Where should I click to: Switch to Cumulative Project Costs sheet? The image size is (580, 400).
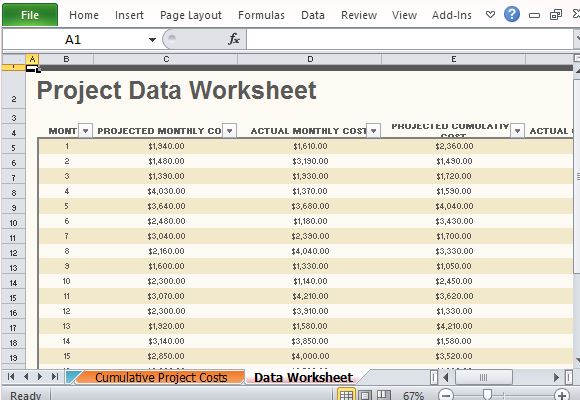(x=161, y=377)
